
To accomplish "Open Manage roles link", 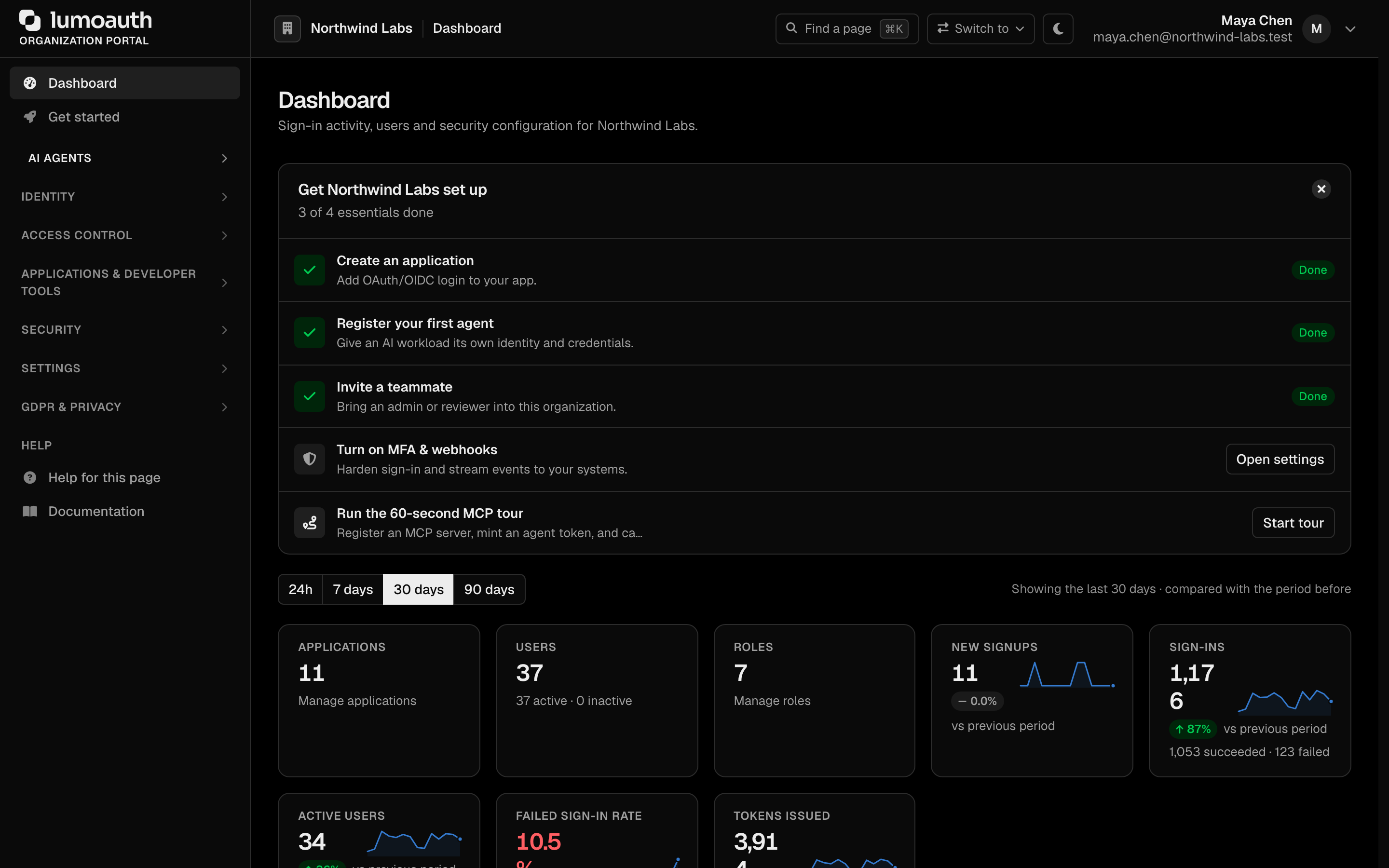I will pyautogui.click(x=772, y=700).
